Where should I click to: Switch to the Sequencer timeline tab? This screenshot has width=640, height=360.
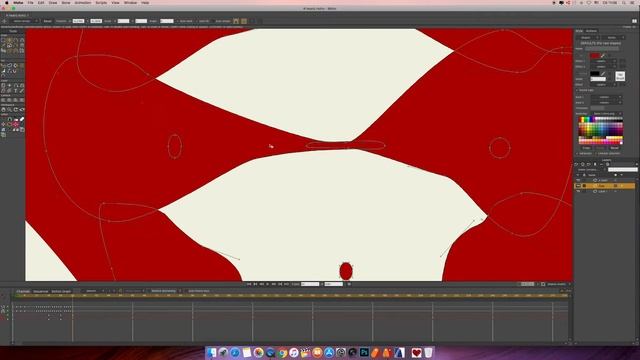[40, 291]
